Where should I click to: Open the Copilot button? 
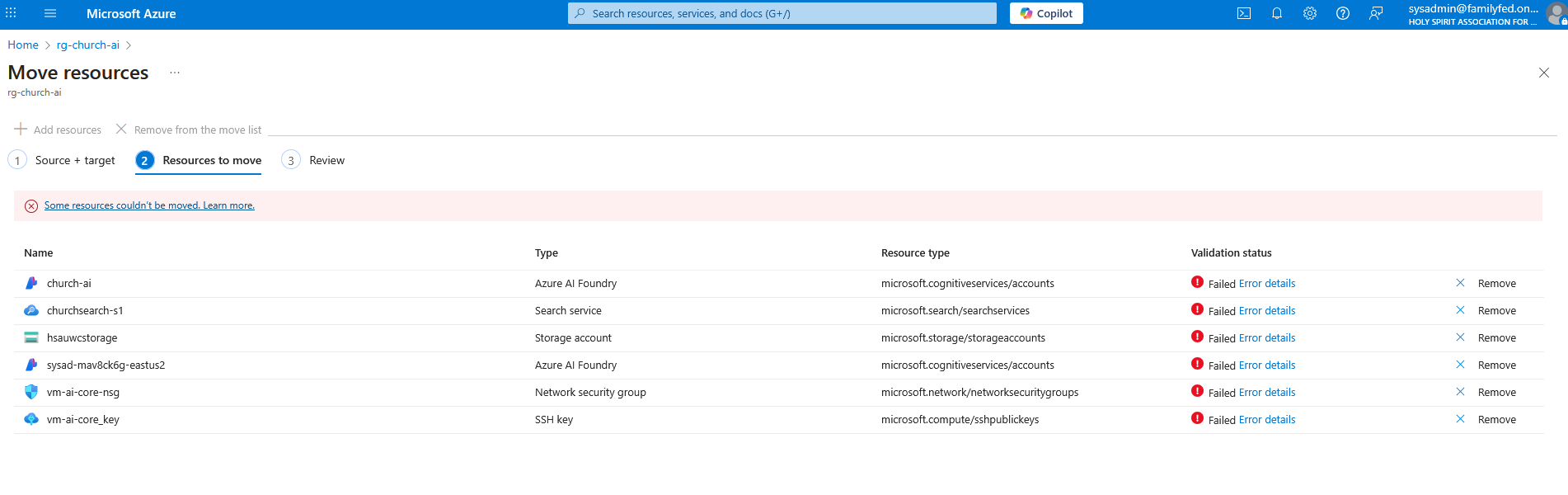pyautogui.click(x=1046, y=13)
